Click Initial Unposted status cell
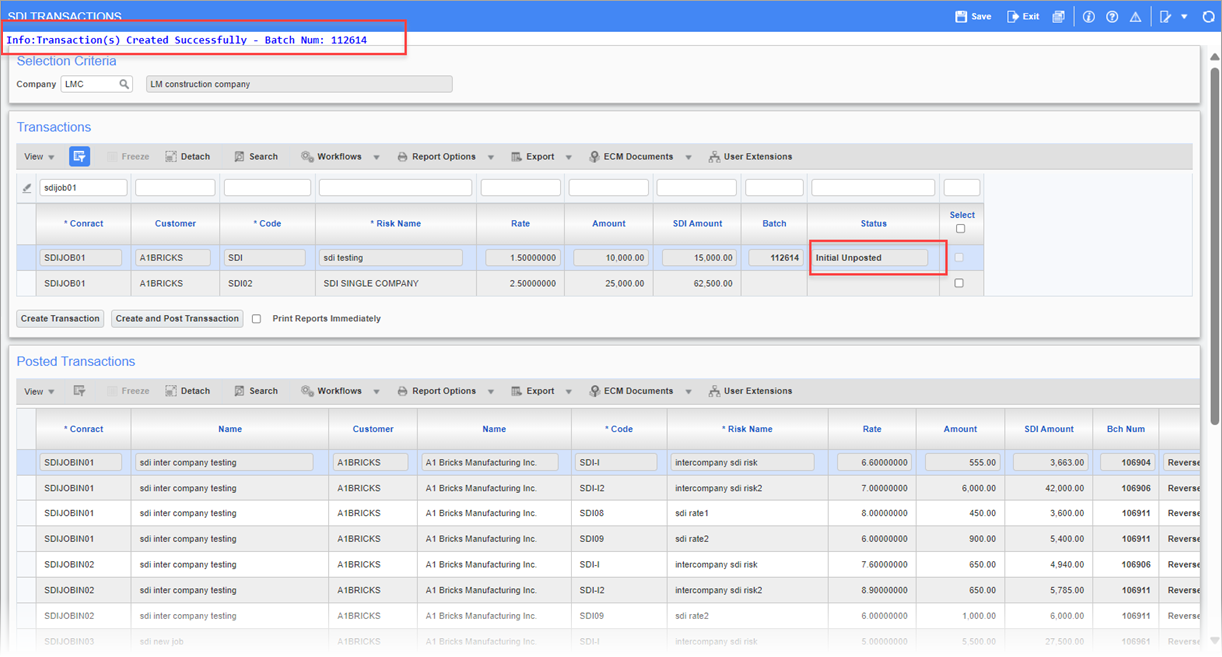1222x657 pixels. [870, 258]
